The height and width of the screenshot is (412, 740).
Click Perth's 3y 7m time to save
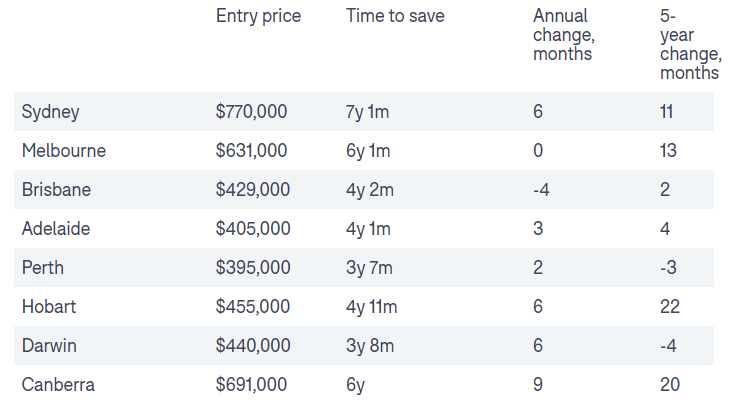click(367, 267)
